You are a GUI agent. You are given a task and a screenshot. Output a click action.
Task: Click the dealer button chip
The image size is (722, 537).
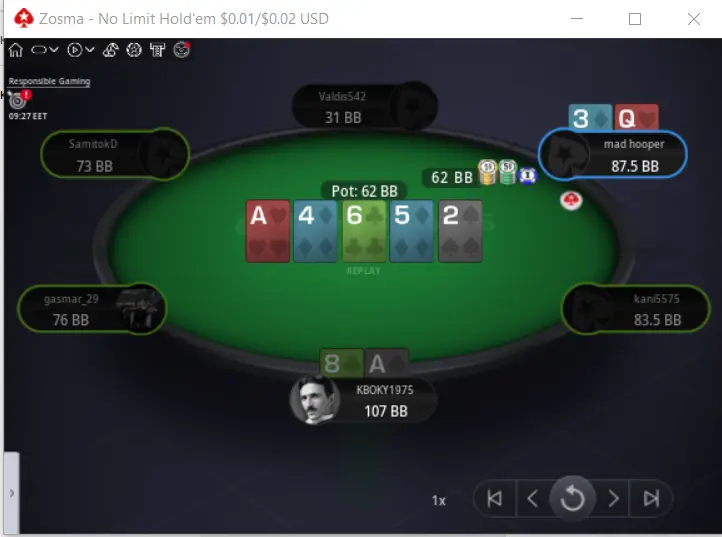pos(571,200)
